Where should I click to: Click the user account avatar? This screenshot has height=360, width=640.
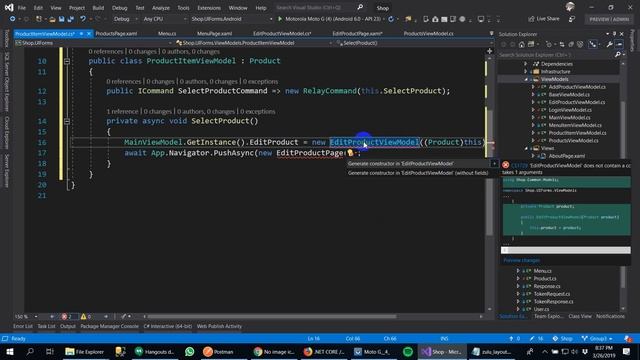[570, 7]
